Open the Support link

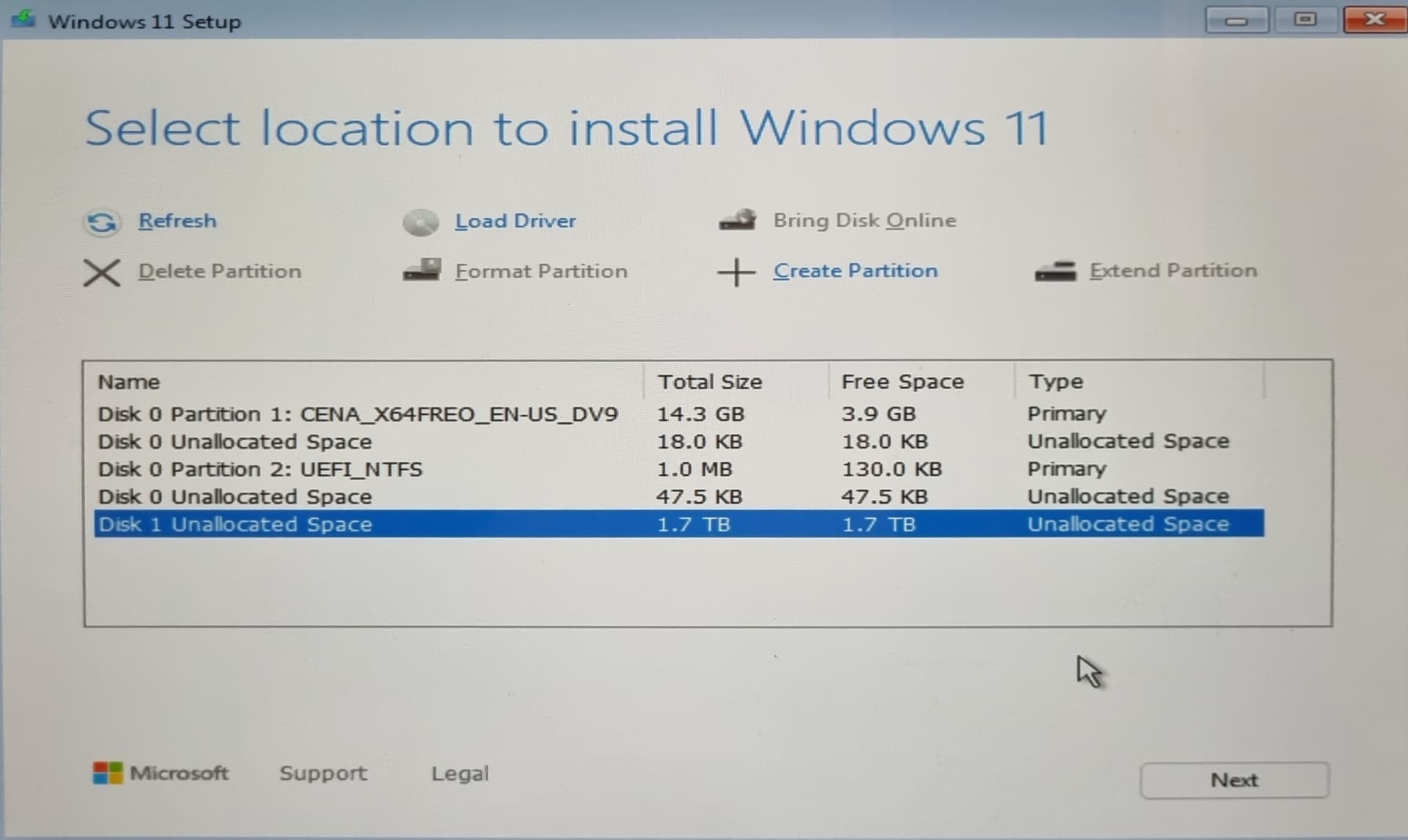[x=323, y=773]
